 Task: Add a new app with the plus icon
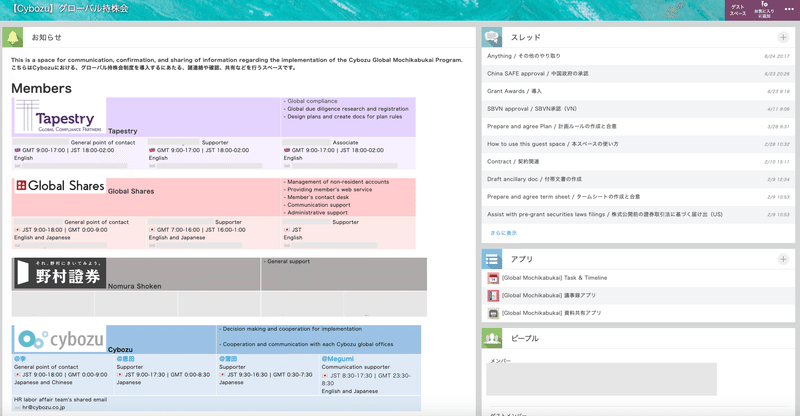783,259
